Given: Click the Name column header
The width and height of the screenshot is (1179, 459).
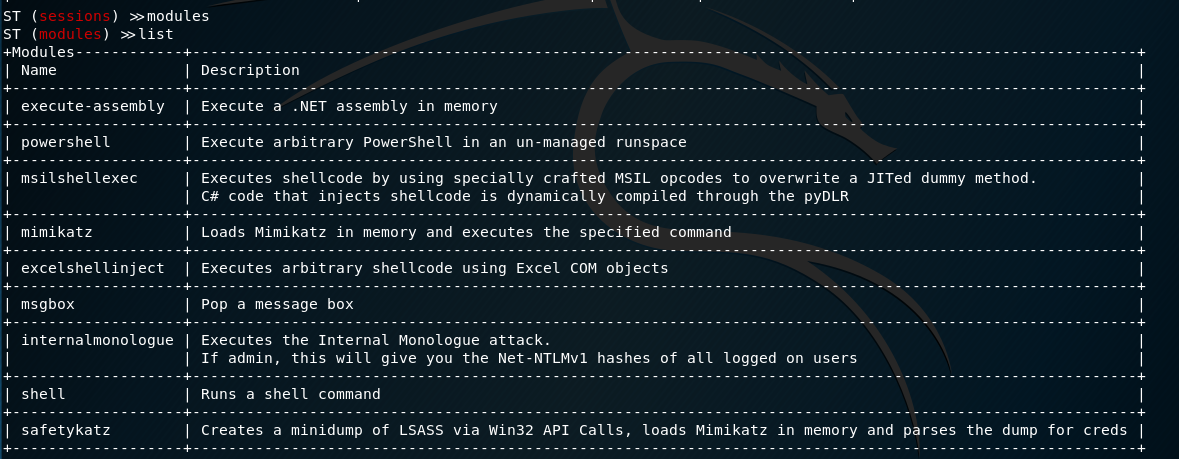Looking at the screenshot, I should click(39, 70).
